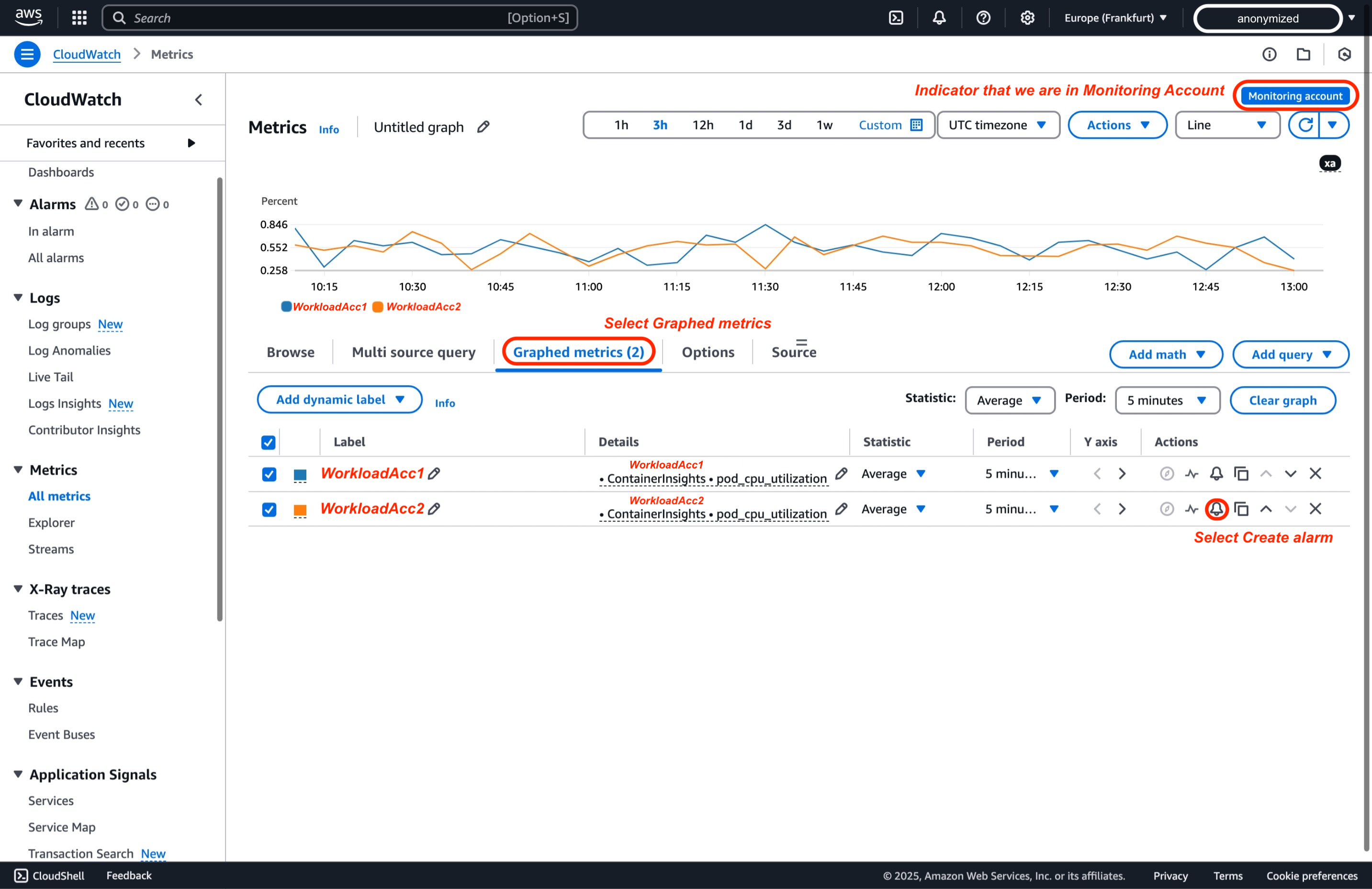
Task: Move WorkloadAcc1 to right Y axis
Action: (x=1122, y=474)
